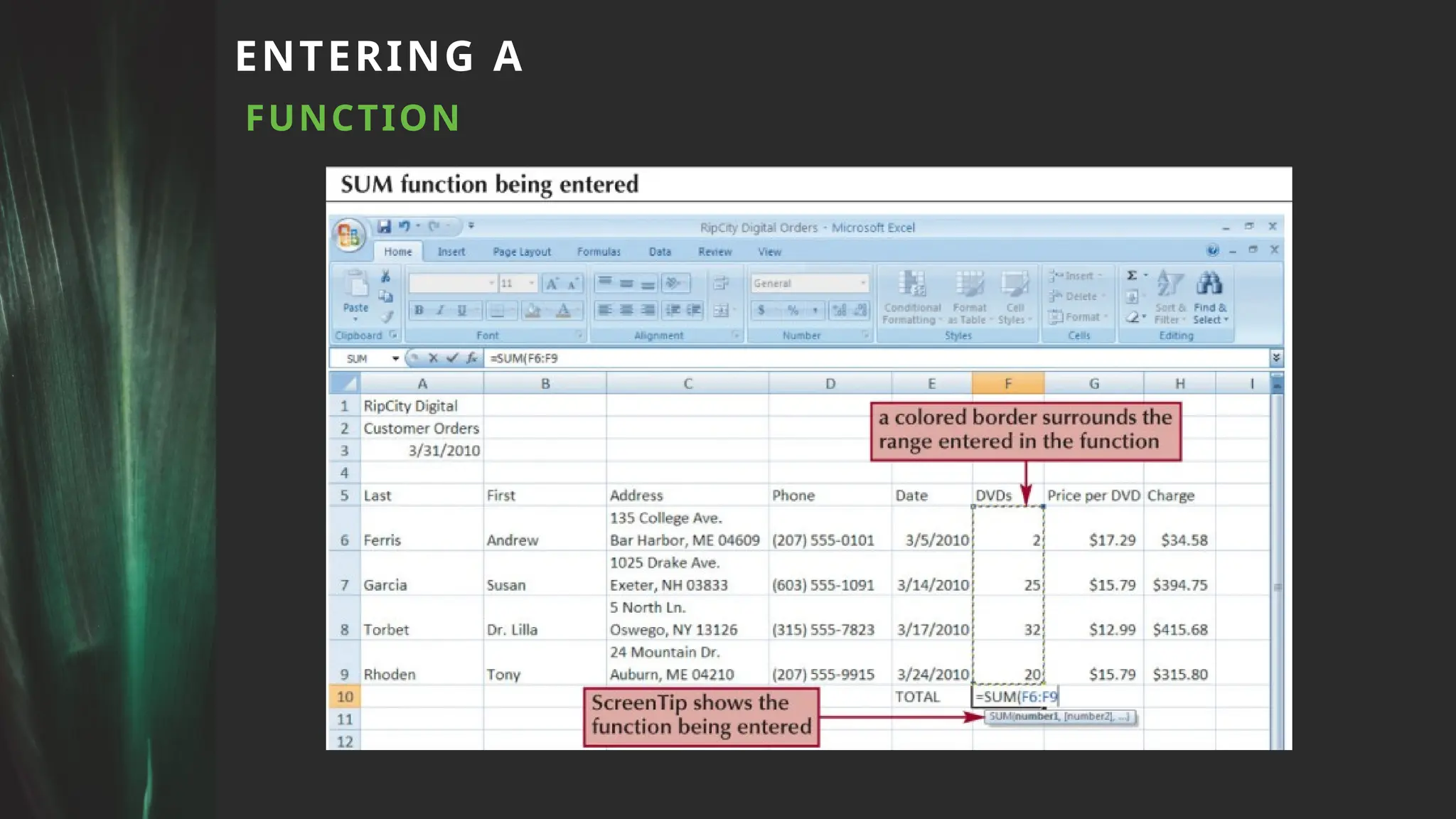Click the Undo arrow icon
Viewport: 1456px width, 819px height.
pyautogui.click(x=405, y=226)
